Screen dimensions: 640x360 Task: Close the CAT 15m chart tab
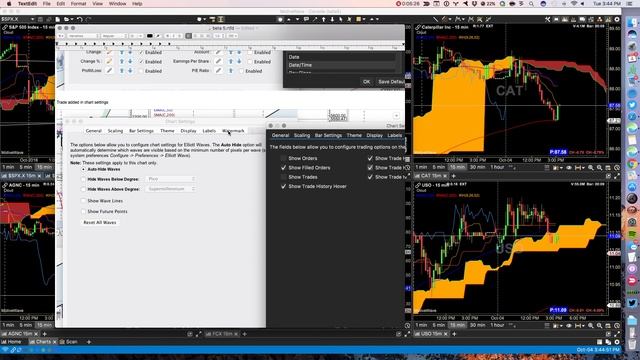click(445, 176)
